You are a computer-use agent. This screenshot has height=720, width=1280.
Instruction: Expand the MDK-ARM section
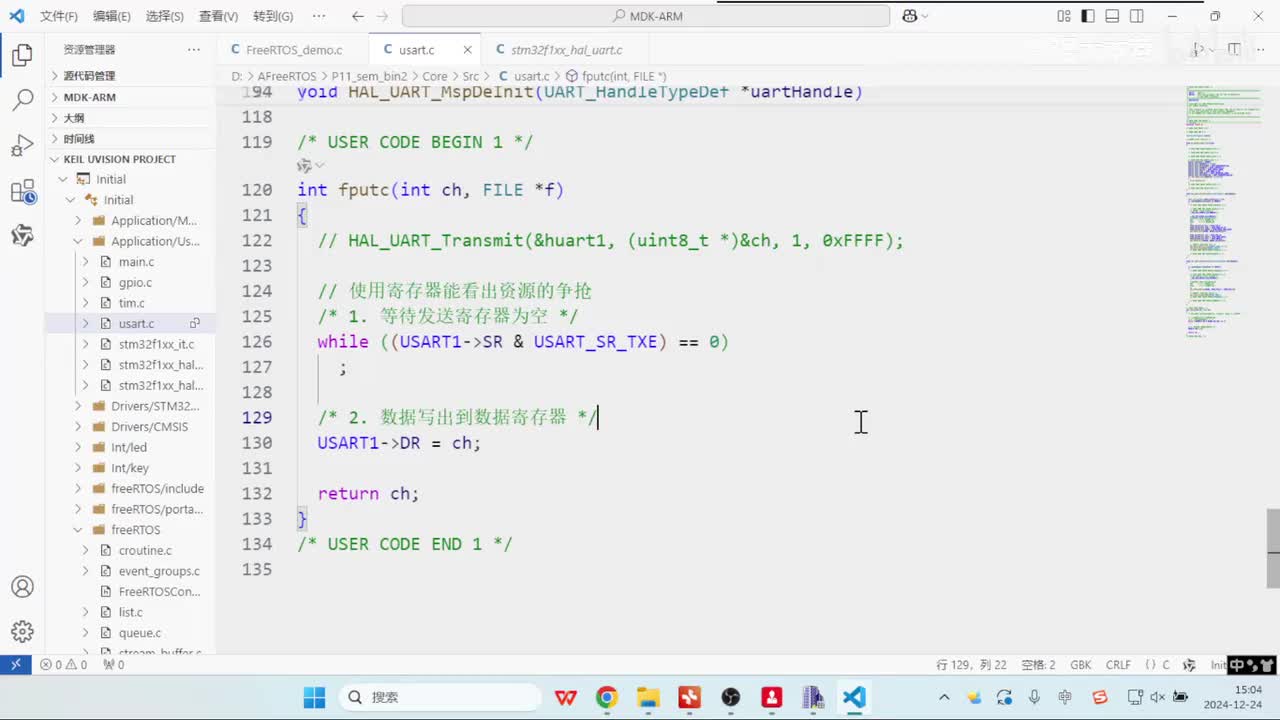tap(131, 97)
